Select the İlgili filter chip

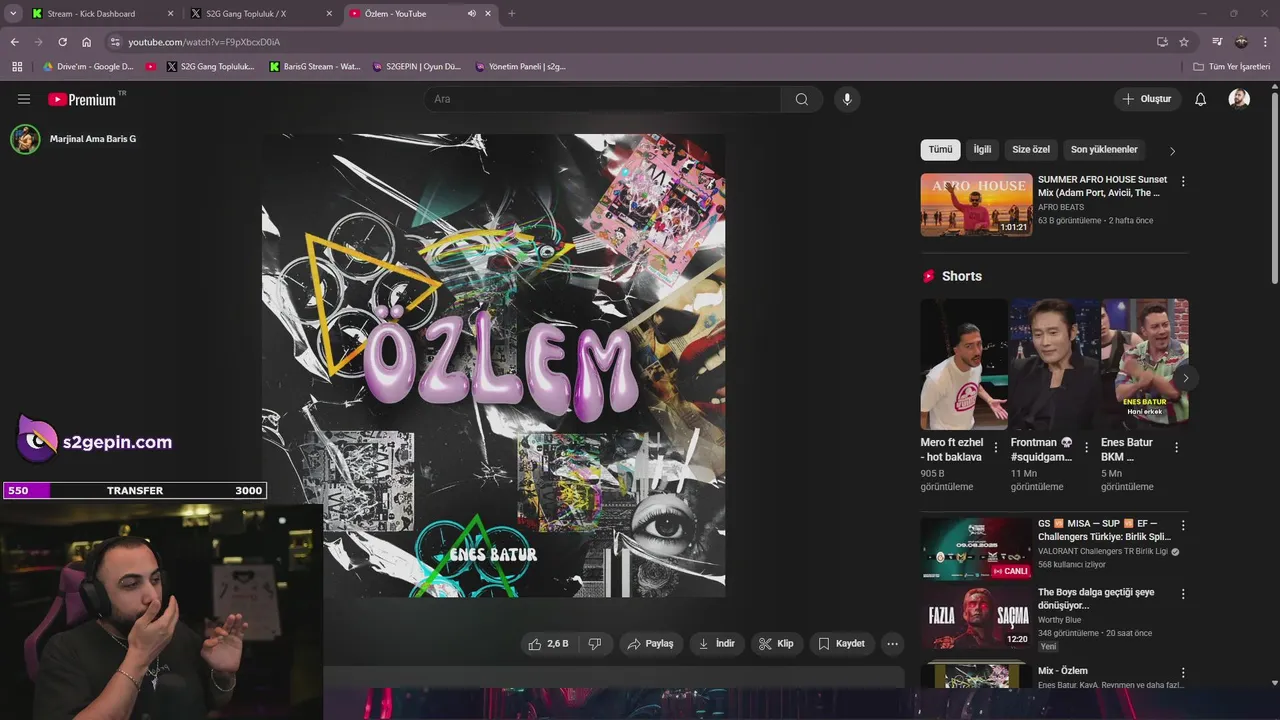point(982,150)
